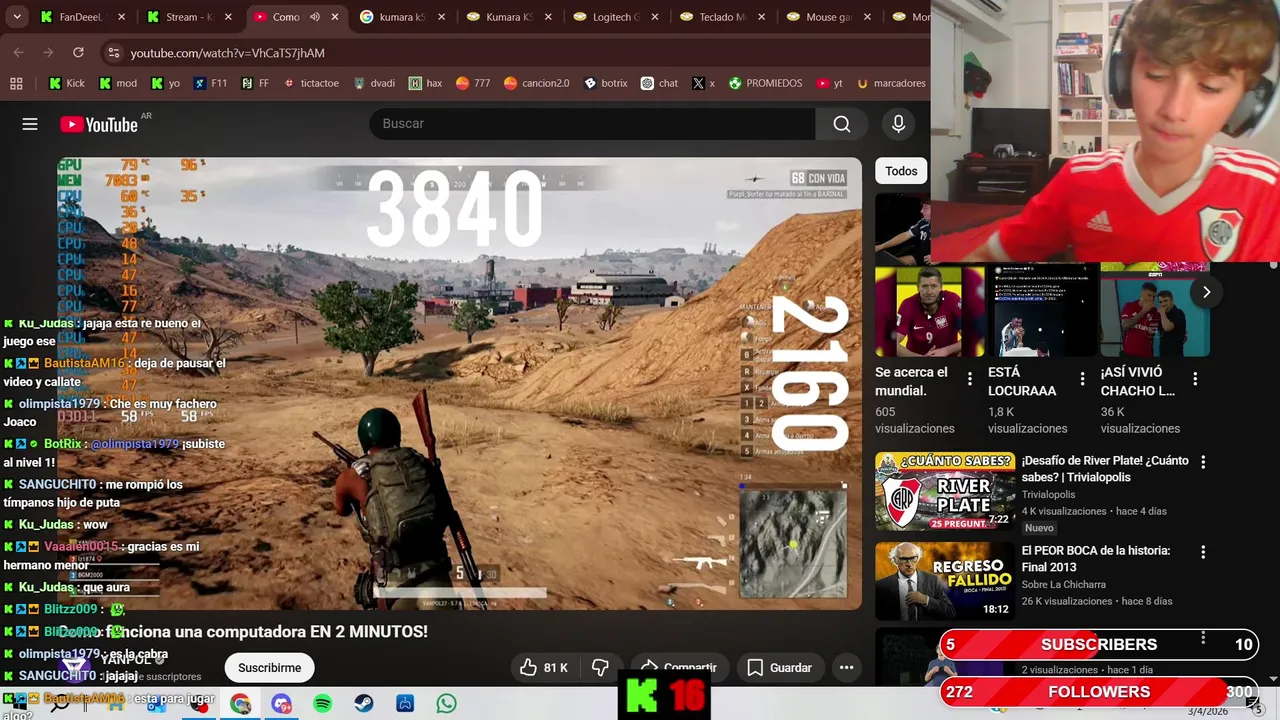1280x720 pixels.
Task: Open options for 'ASÍ VIVIÓ CHACHO' short
Action: pos(1195,379)
